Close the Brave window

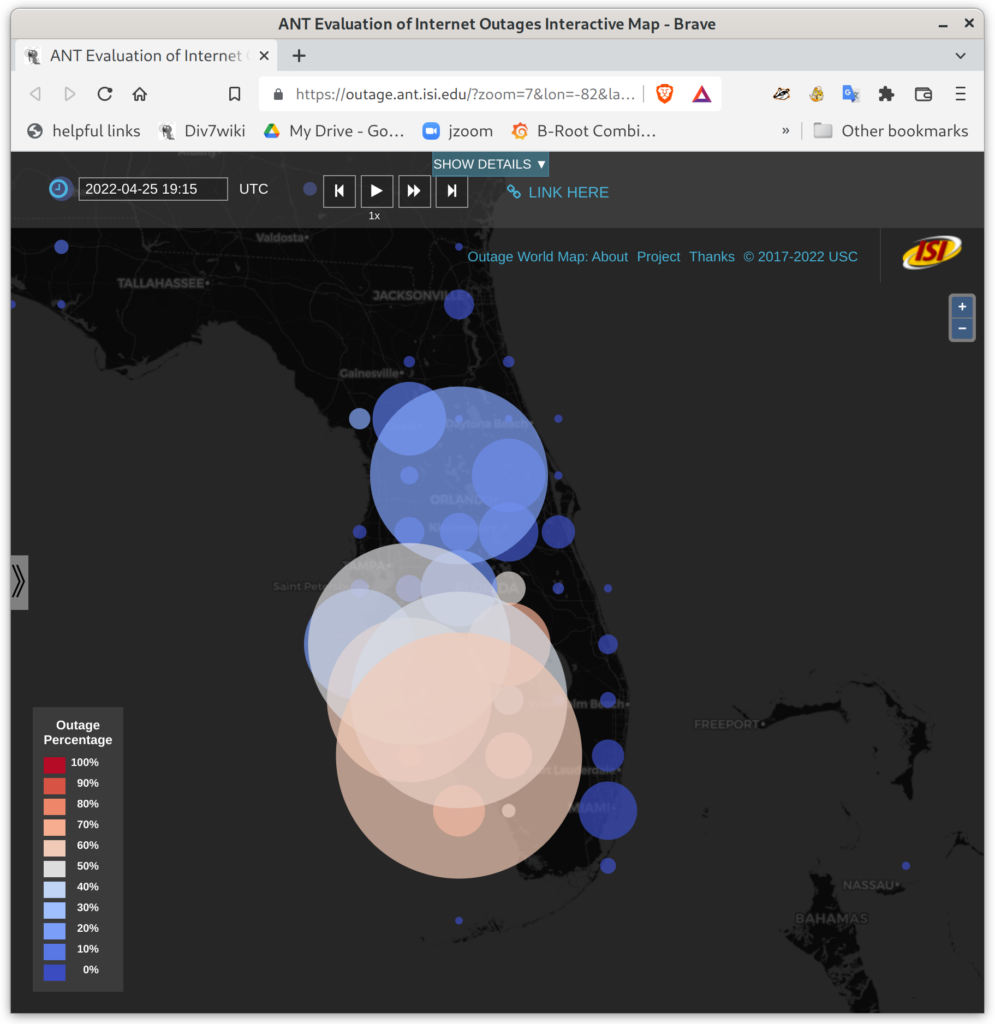(970, 24)
